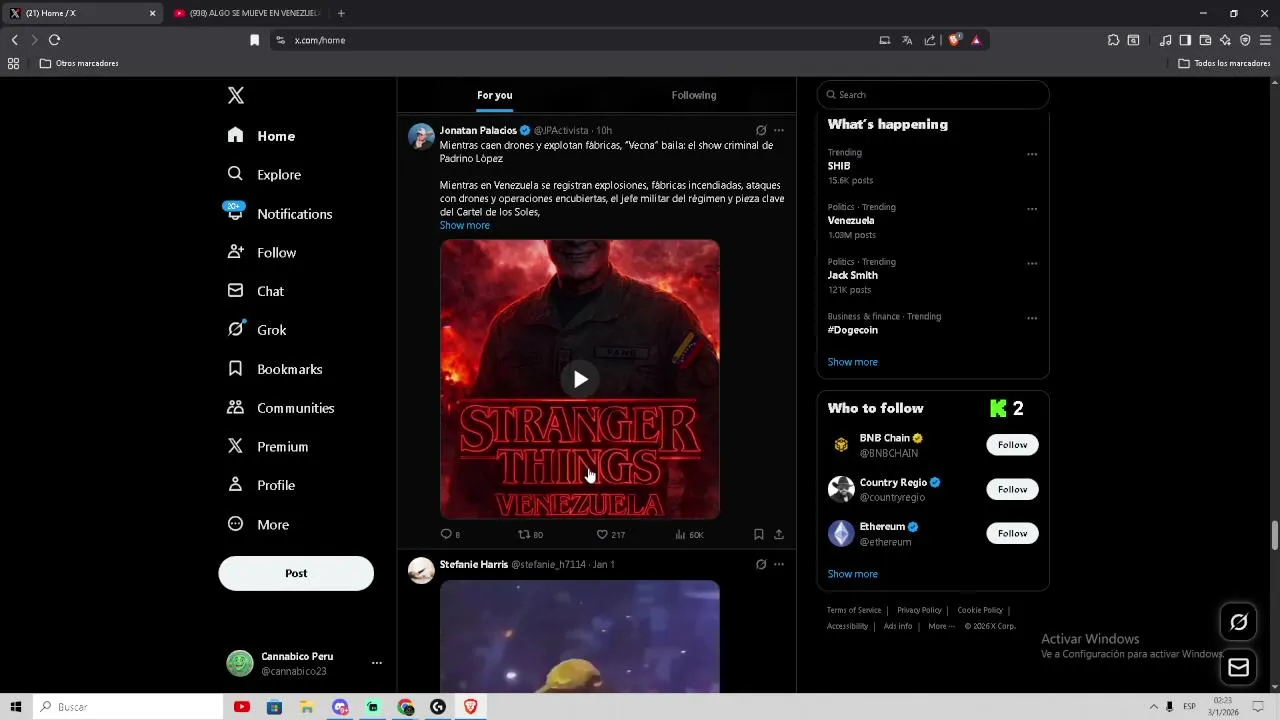Repost the Jonatan Palacios post

(530, 534)
